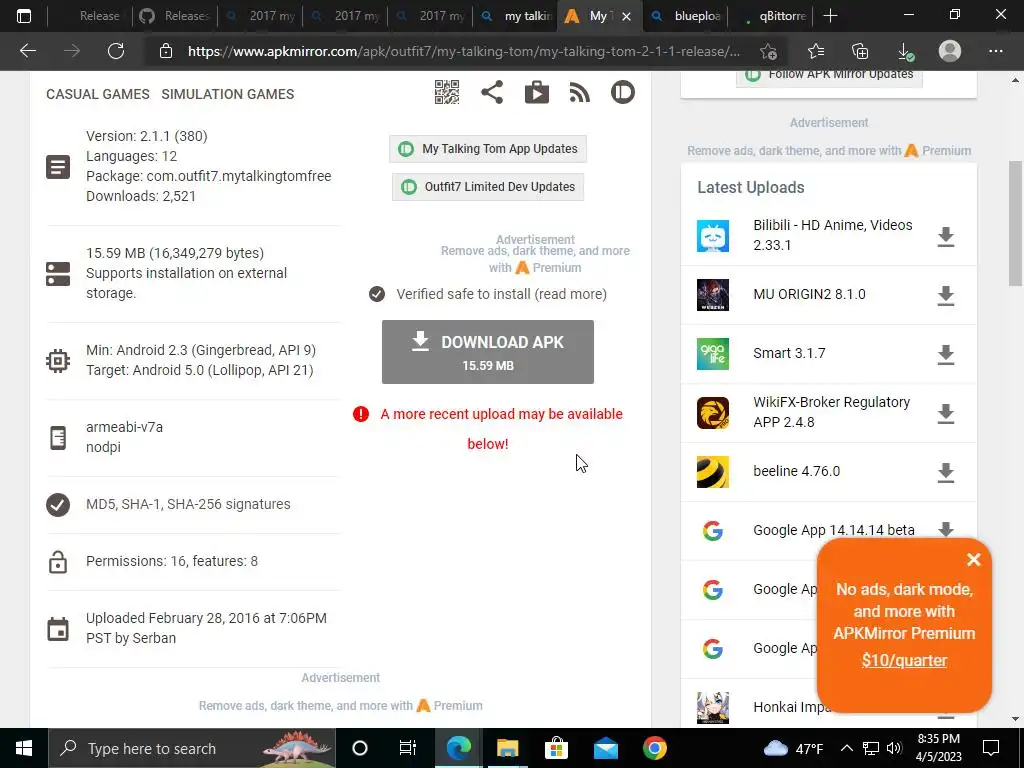Open the notifications center

coord(991,748)
